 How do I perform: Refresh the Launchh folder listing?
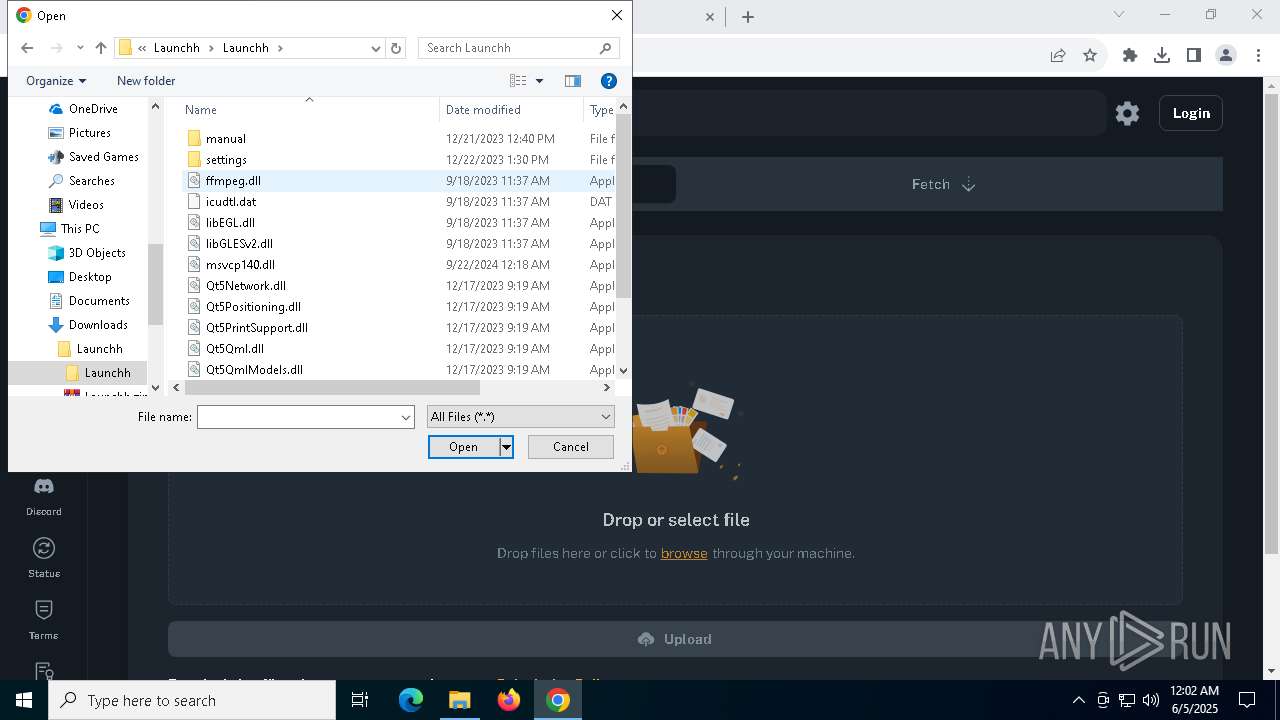pyautogui.click(x=396, y=48)
